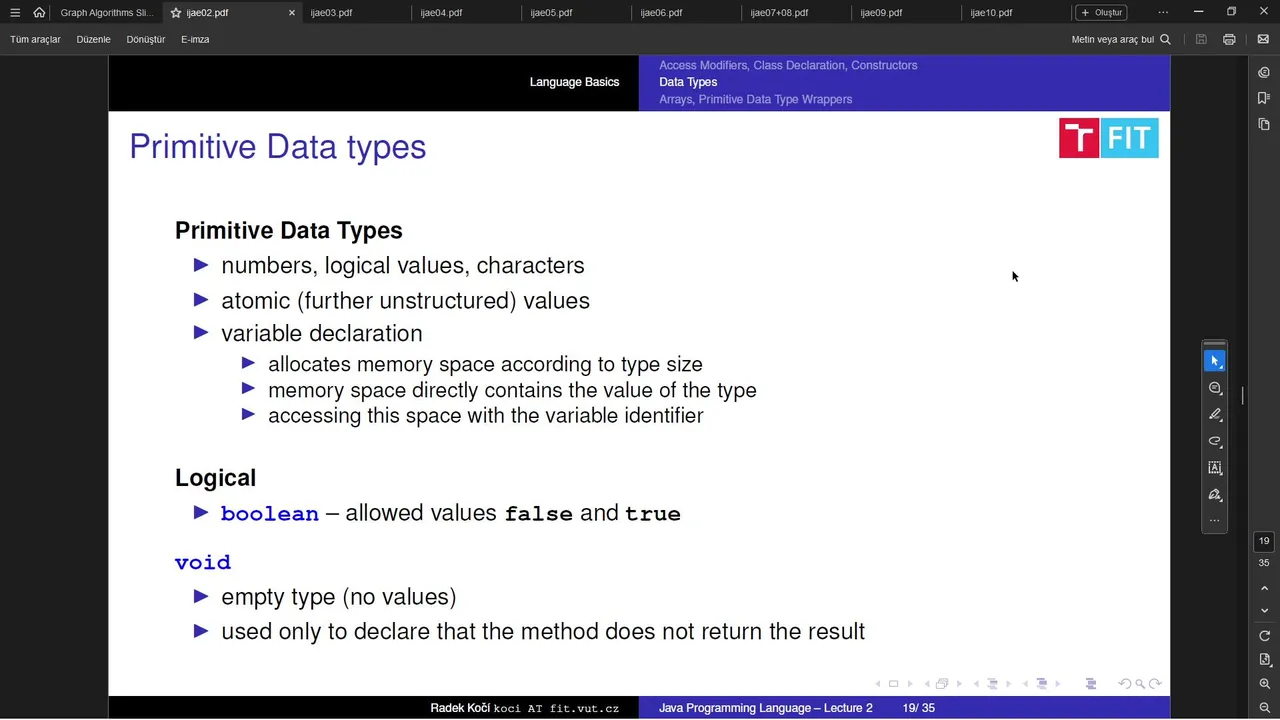Click the print icon
Screen dimensions: 1280x720
(1229, 40)
